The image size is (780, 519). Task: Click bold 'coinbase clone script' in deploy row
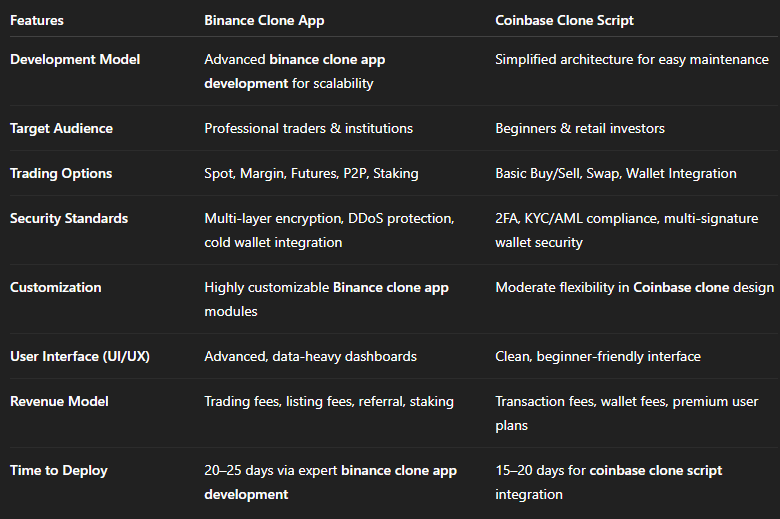point(656,470)
